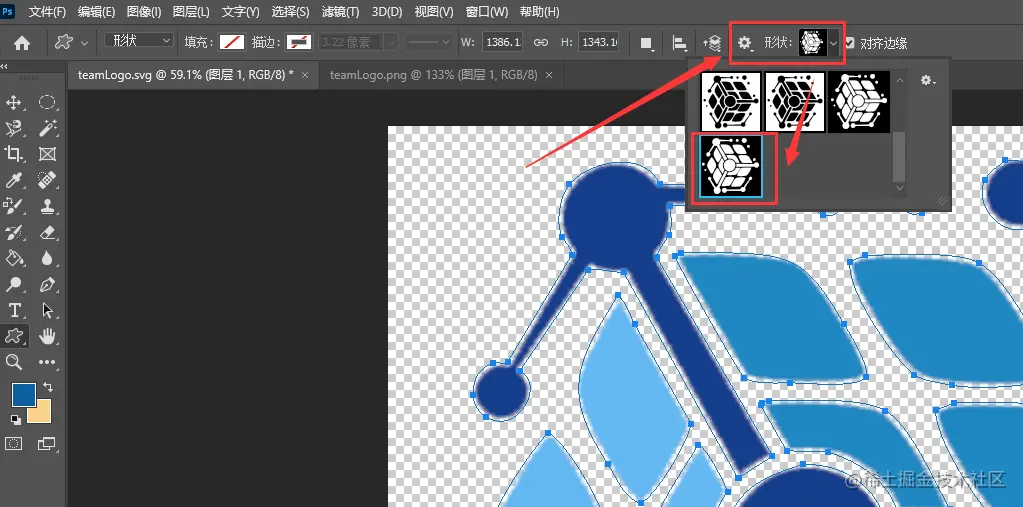
Task: Change screen mode at toolbar bottom
Action: pyautogui.click(x=47, y=444)
